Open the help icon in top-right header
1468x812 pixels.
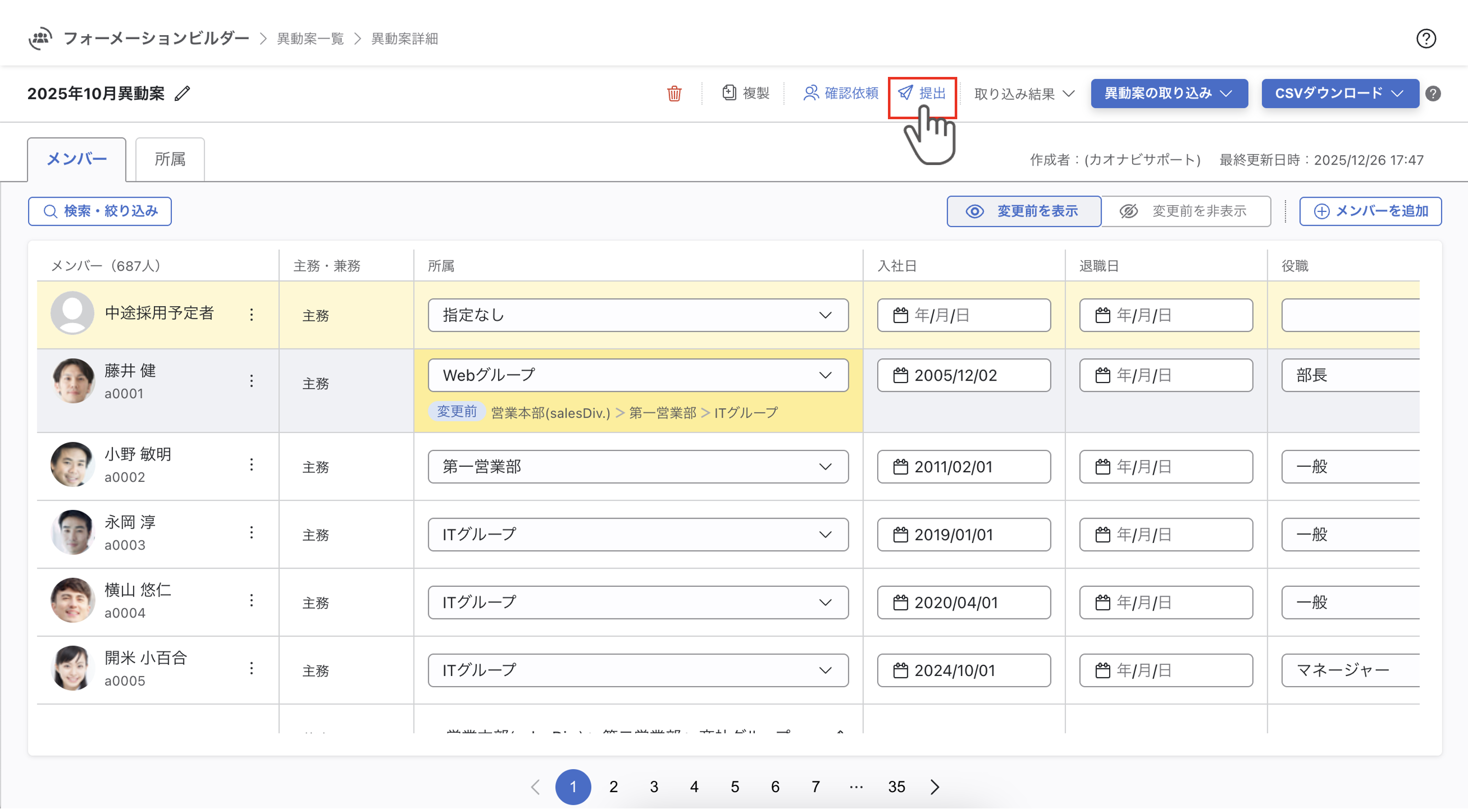pos(1425,39)
